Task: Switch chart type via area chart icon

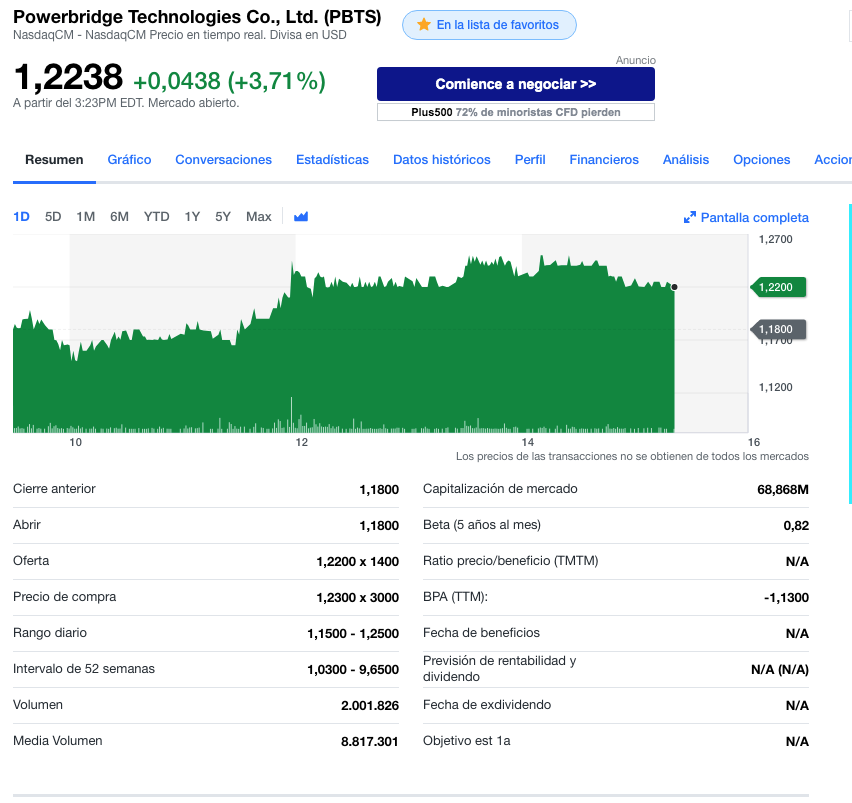Action: pyautogui.click(x=301, y=217)
